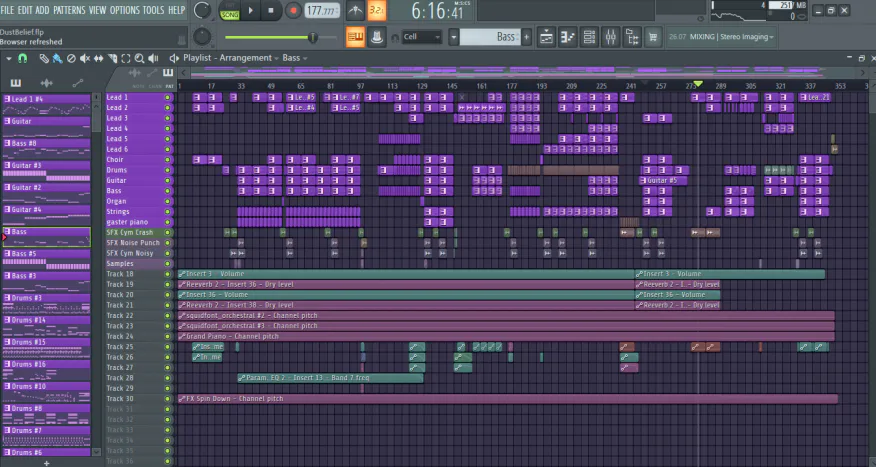Image resolution: width=876 pixels, height=467 pixels.
Task: Expand the MIXING | Stereo Imaging hint dropdown
Action: click(x=772, y=37)
